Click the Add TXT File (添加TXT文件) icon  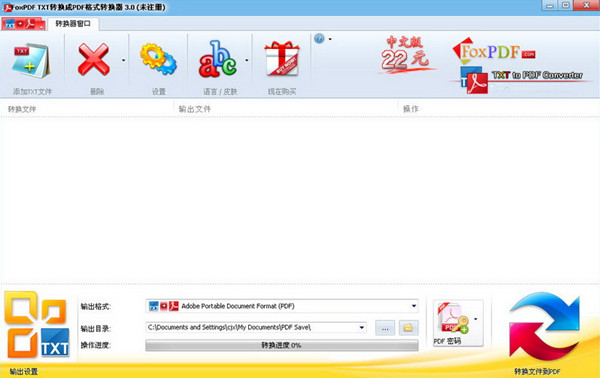pyautogui.click(x=31, y=60)
